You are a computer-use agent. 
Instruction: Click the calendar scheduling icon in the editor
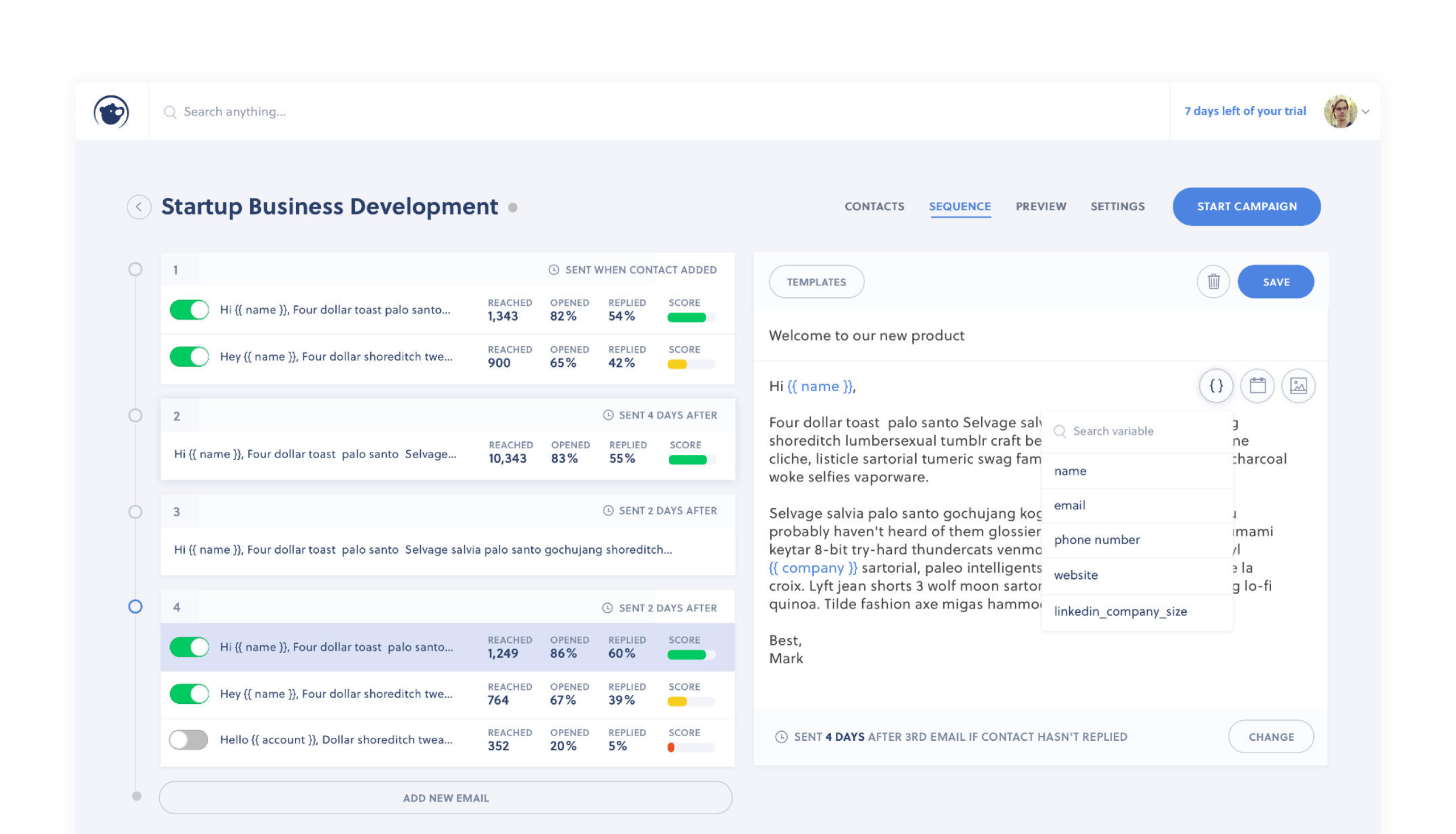pyautogui.click(x=1257, y=386)
